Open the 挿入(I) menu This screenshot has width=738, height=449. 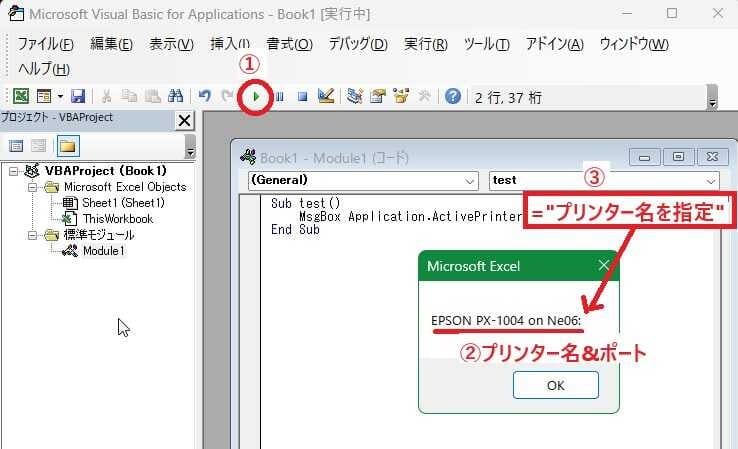pyautogui.click(x=230, y=44)
